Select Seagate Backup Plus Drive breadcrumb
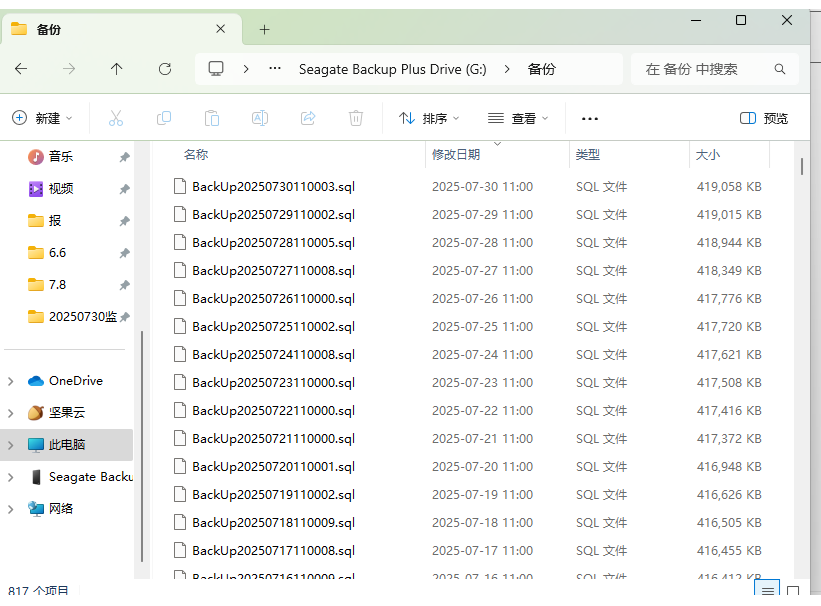The height and width of the screenshot is (606, 821). (392, 69)
